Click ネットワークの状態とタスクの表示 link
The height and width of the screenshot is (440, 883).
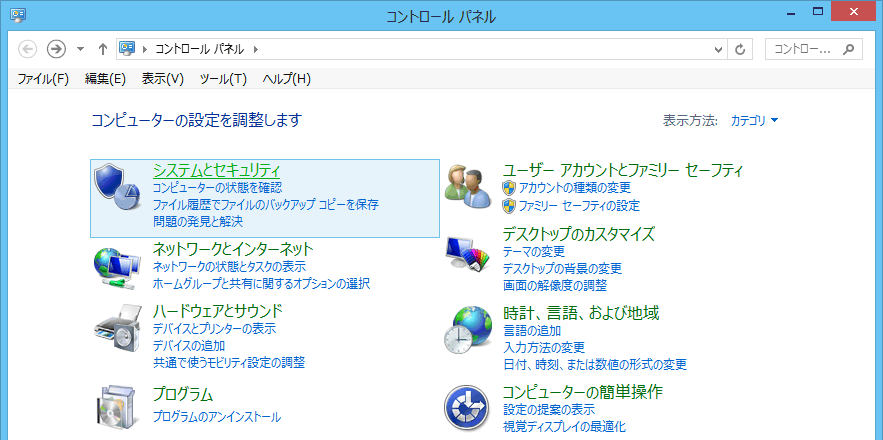(x=230, y=266)
